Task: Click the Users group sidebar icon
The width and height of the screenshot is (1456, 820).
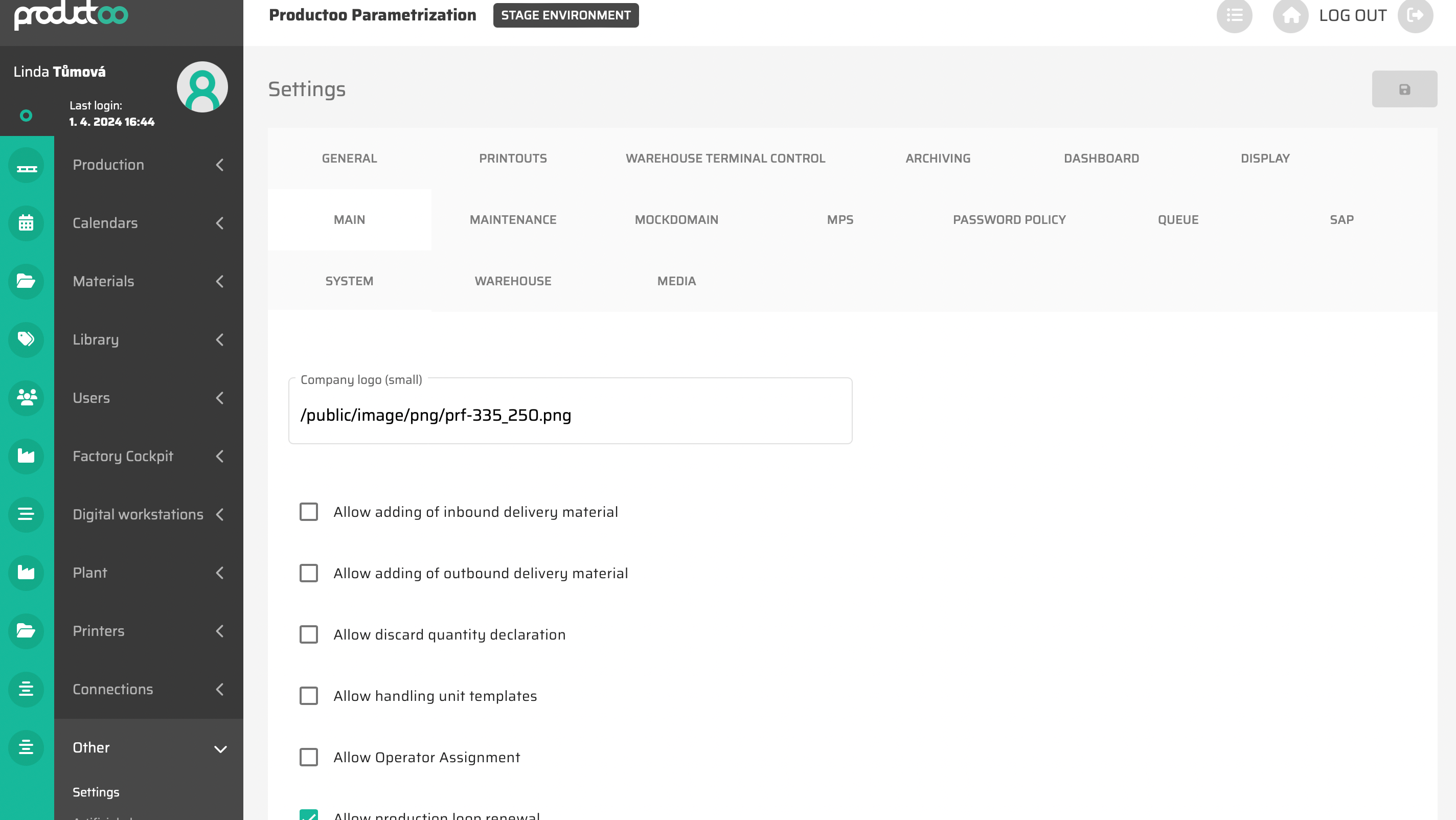Action: click(26, 398)
